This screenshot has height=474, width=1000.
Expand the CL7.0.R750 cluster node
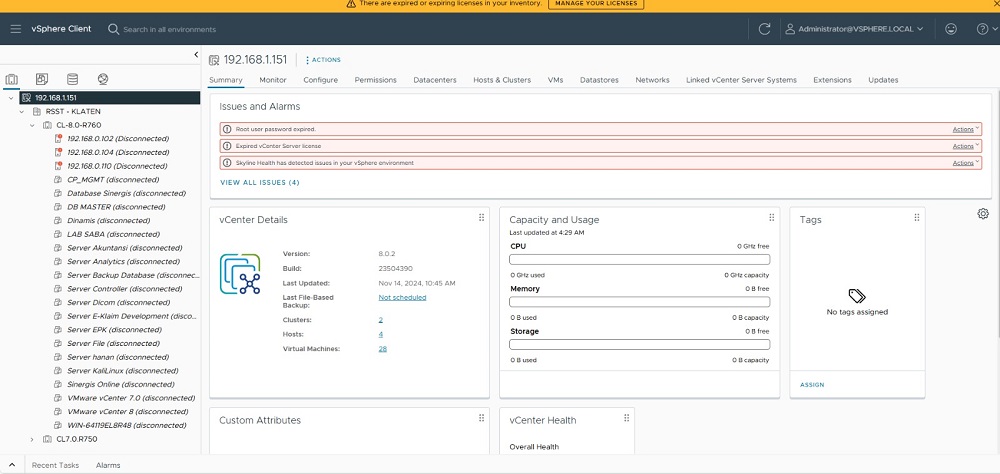[x=32, y=439]
